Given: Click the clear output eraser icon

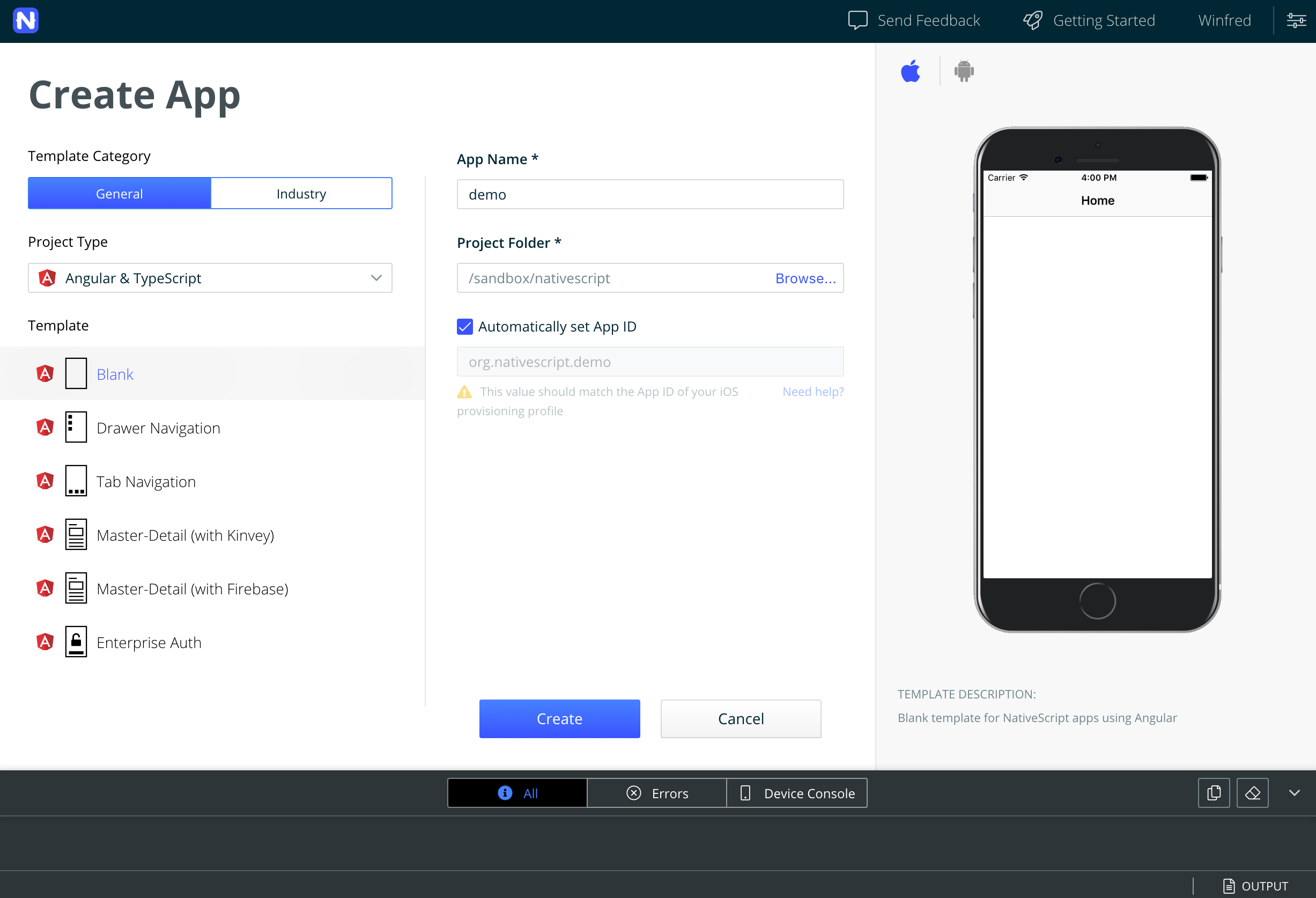Looking at the screenshot, I should [1252, 793].
